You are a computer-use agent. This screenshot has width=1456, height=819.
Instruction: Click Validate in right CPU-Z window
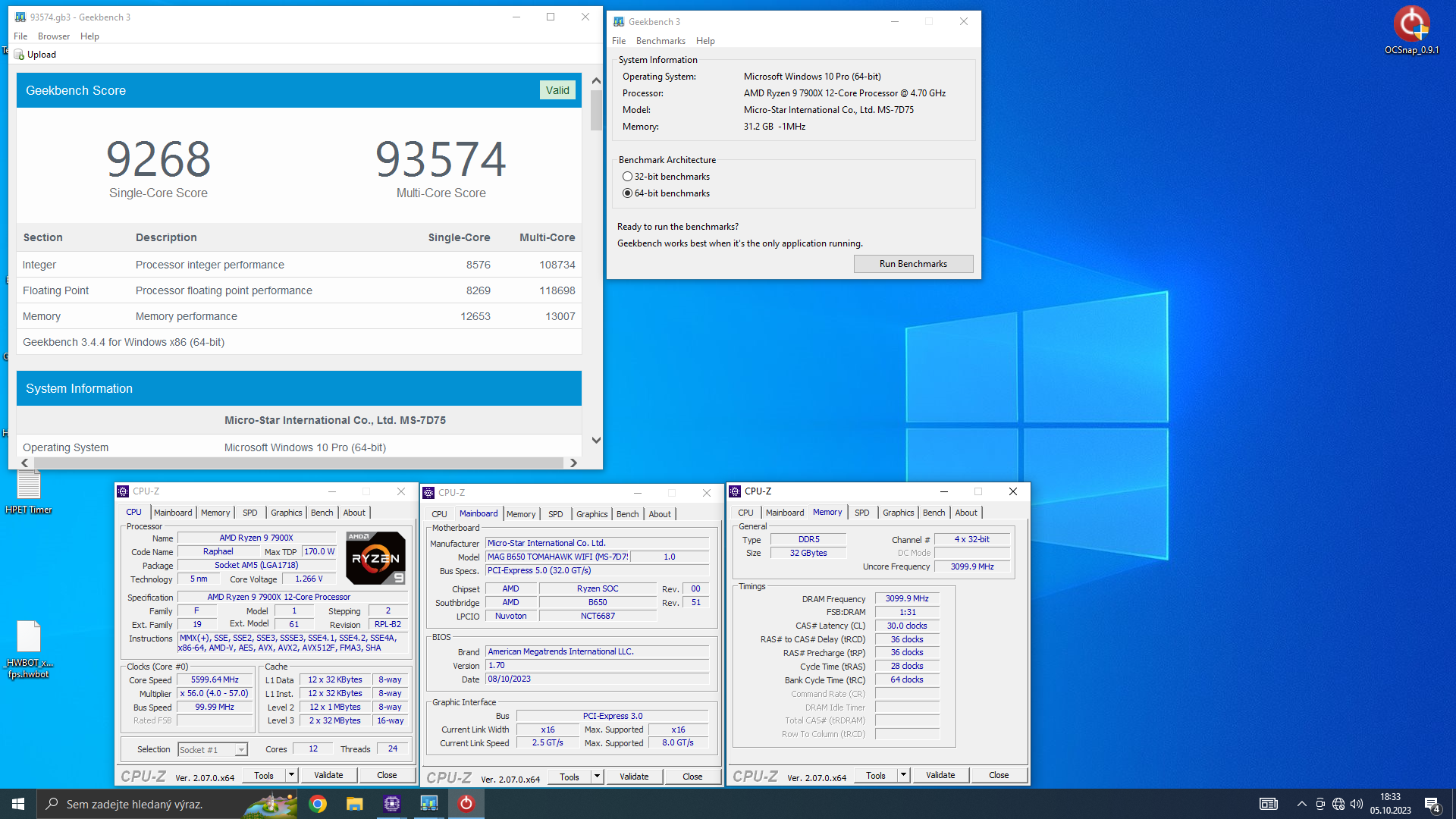point(940,775)
